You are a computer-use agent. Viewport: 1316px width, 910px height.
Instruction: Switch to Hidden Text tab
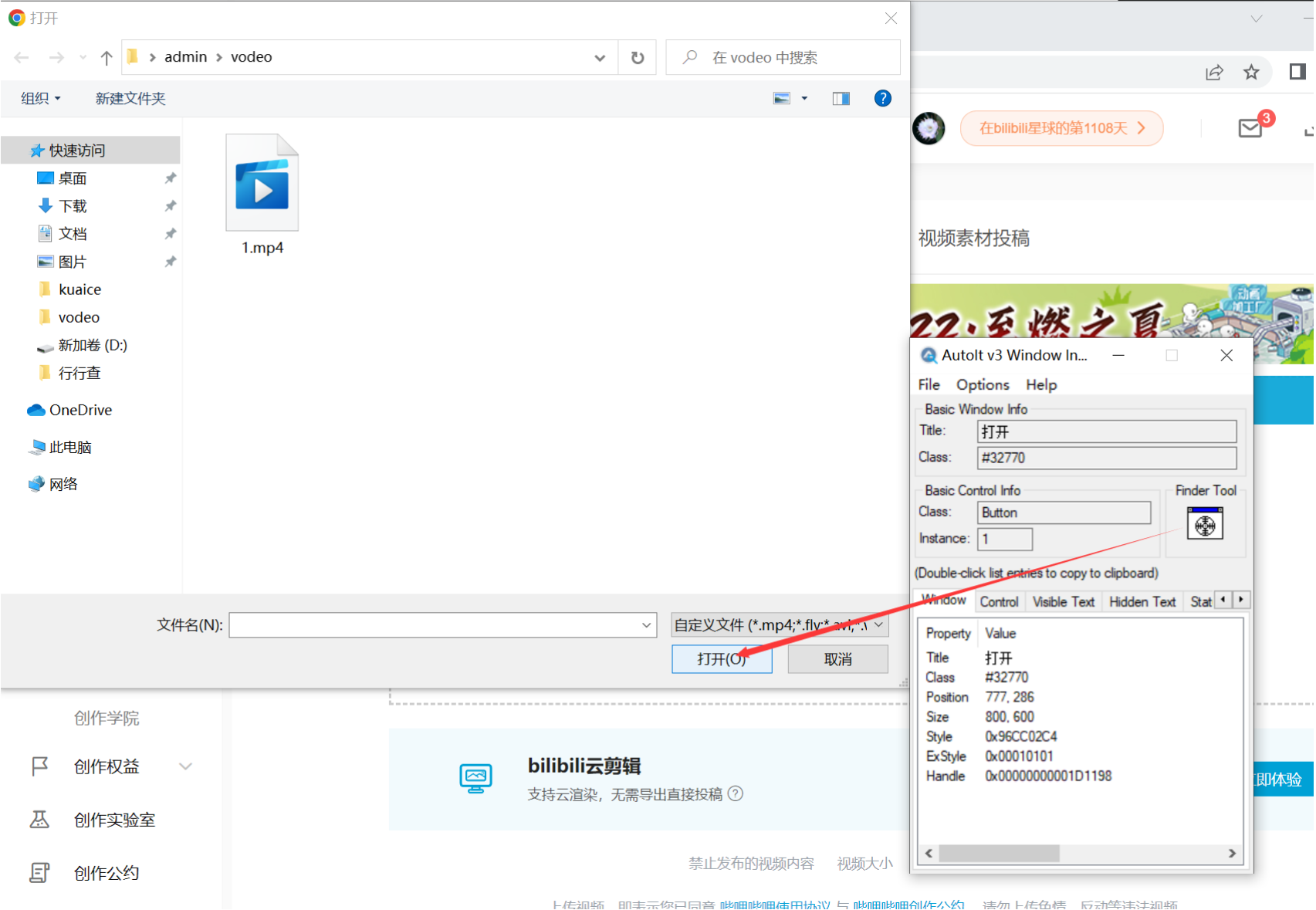tap(1142, 601)
